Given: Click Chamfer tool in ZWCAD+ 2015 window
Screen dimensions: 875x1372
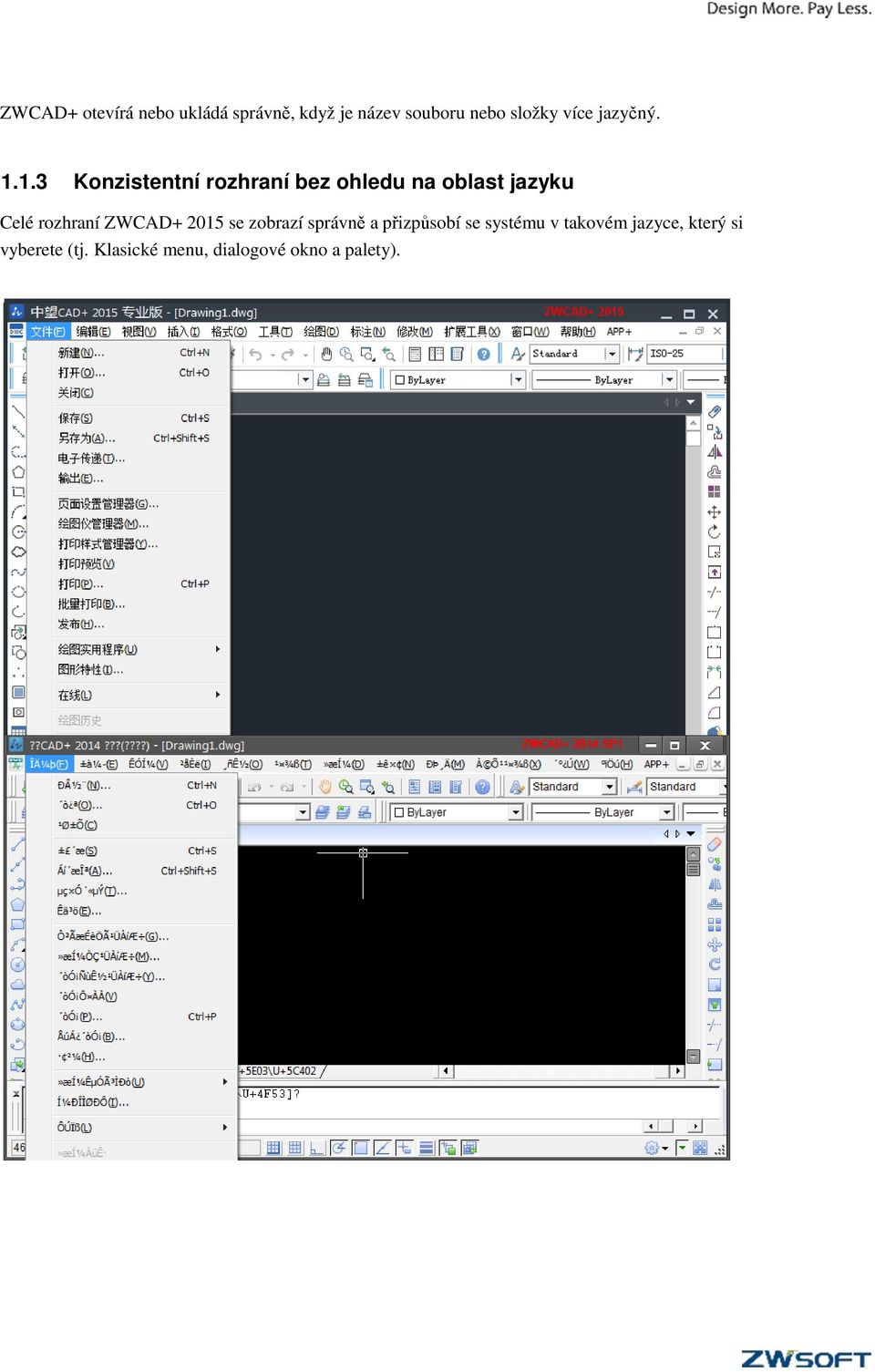Looking at the screenshot, I should 715,692.
